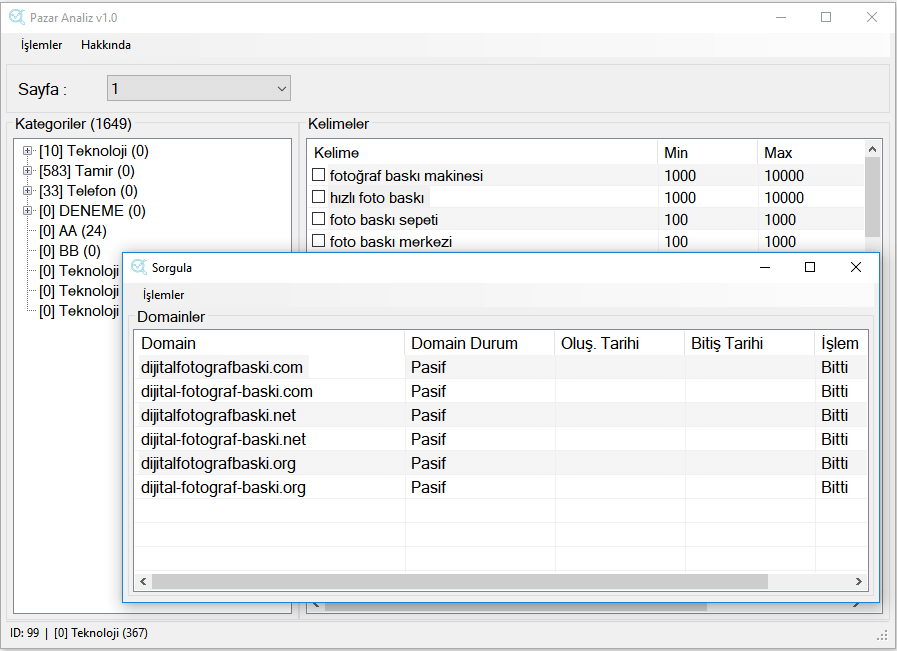This screenshot has width=897, height=651.
Task: Select the dijitalfotografbaski.com row
Action: pyautogui.click(x=501, y=367)
